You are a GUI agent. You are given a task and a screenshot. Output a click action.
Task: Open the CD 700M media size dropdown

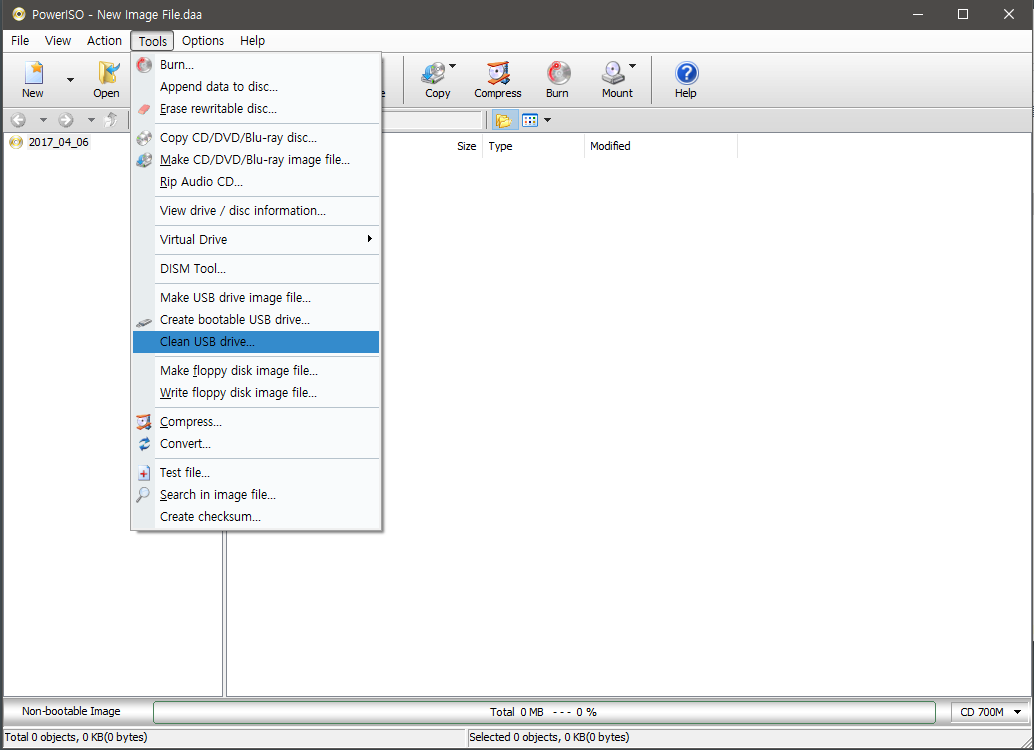[x=990, y=712]
